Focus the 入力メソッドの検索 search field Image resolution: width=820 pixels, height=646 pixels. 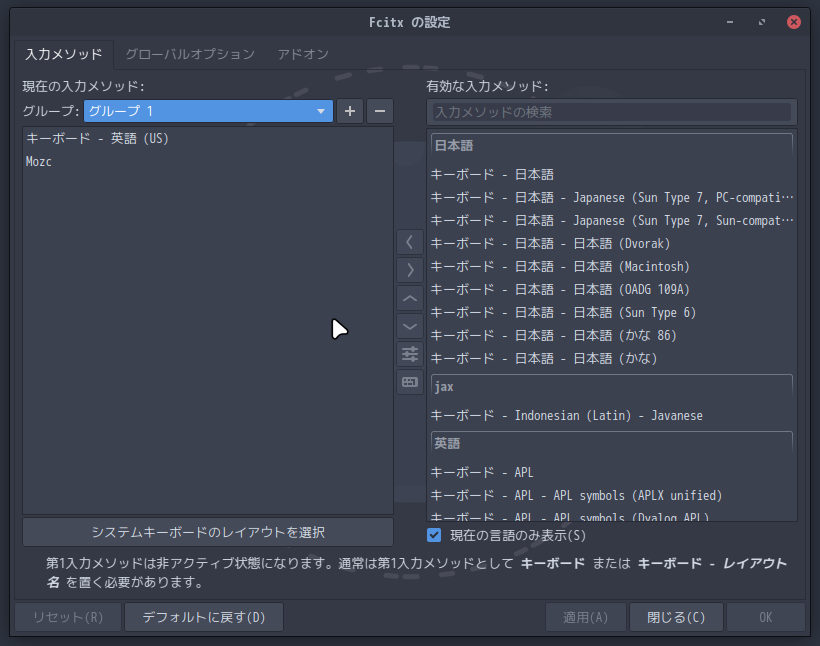tap(612, 112)
